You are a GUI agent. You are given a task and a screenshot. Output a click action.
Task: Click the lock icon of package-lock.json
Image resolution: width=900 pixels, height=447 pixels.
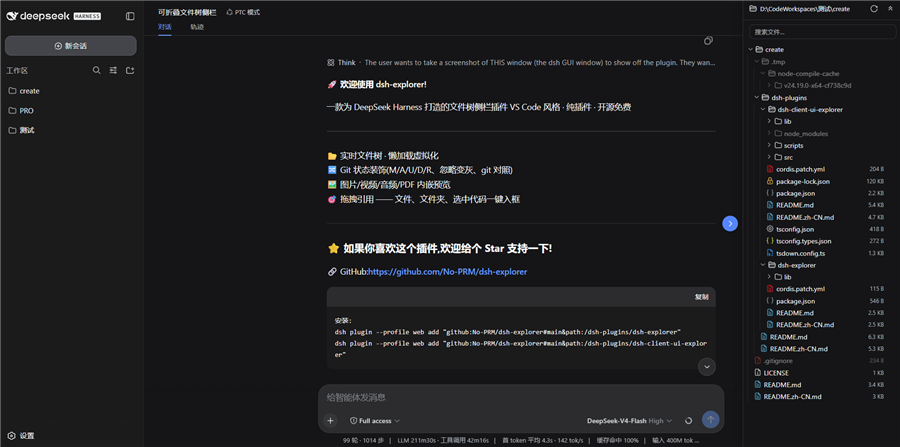point(770,181)
